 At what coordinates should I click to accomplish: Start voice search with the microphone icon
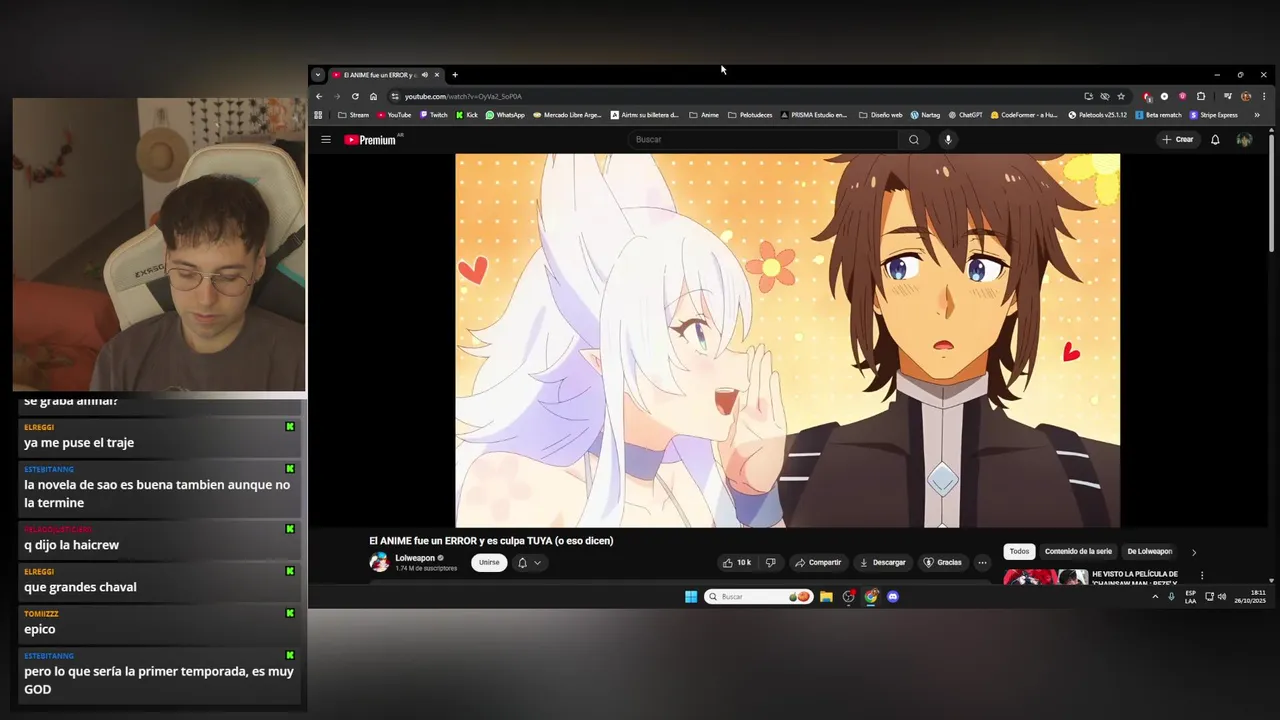[x=948, y=140]
